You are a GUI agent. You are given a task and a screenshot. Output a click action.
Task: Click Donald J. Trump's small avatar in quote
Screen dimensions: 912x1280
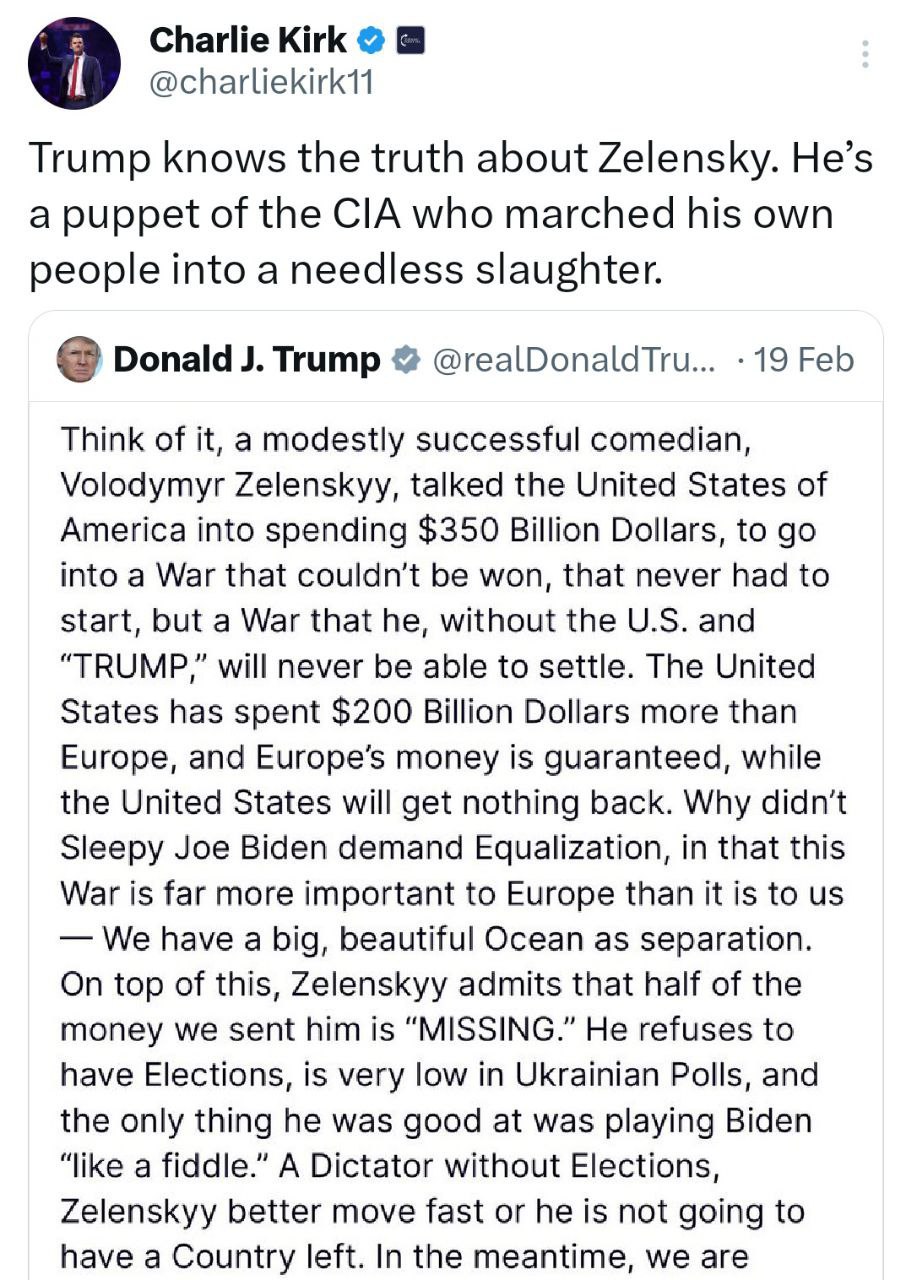pos(79,359)
